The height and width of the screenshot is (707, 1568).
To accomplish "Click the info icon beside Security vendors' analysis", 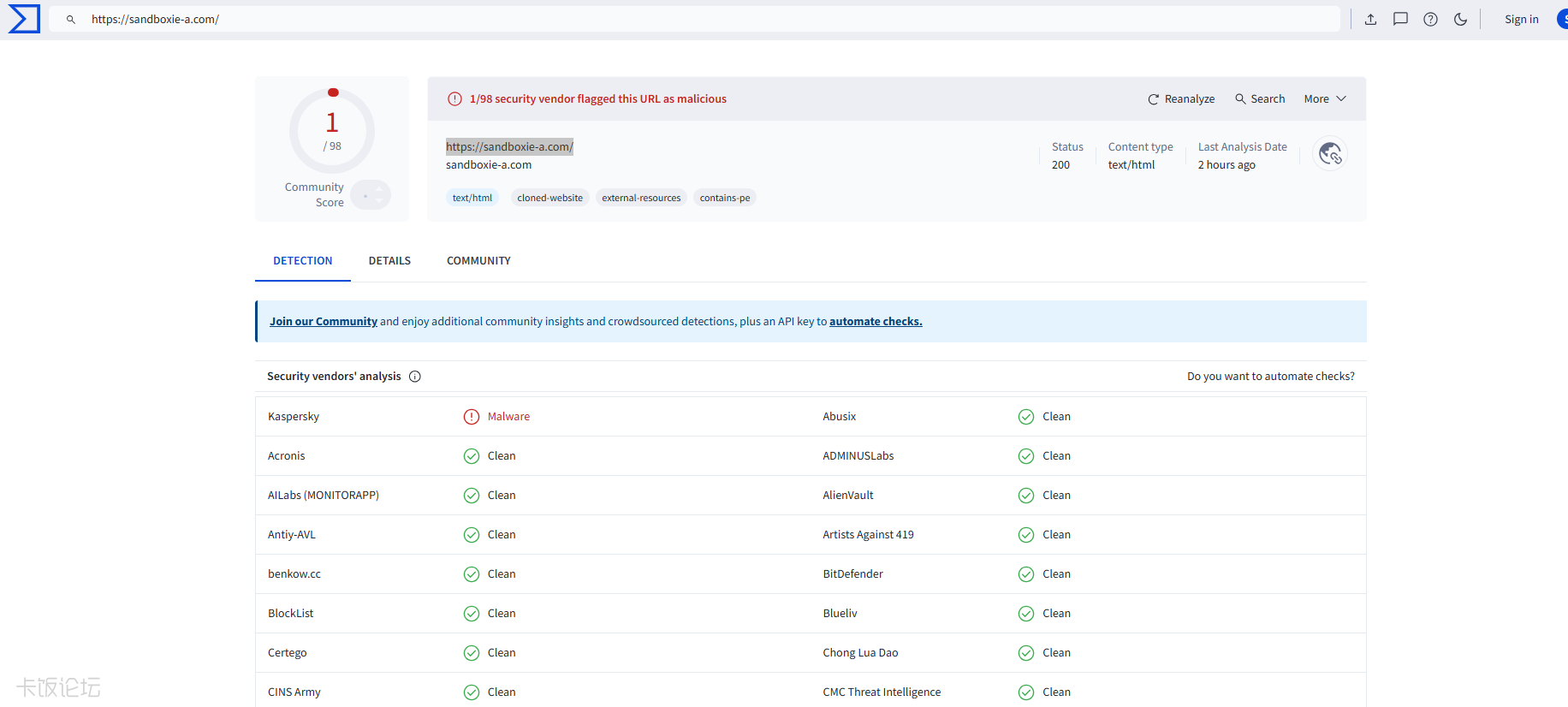I will coord(415,377).
